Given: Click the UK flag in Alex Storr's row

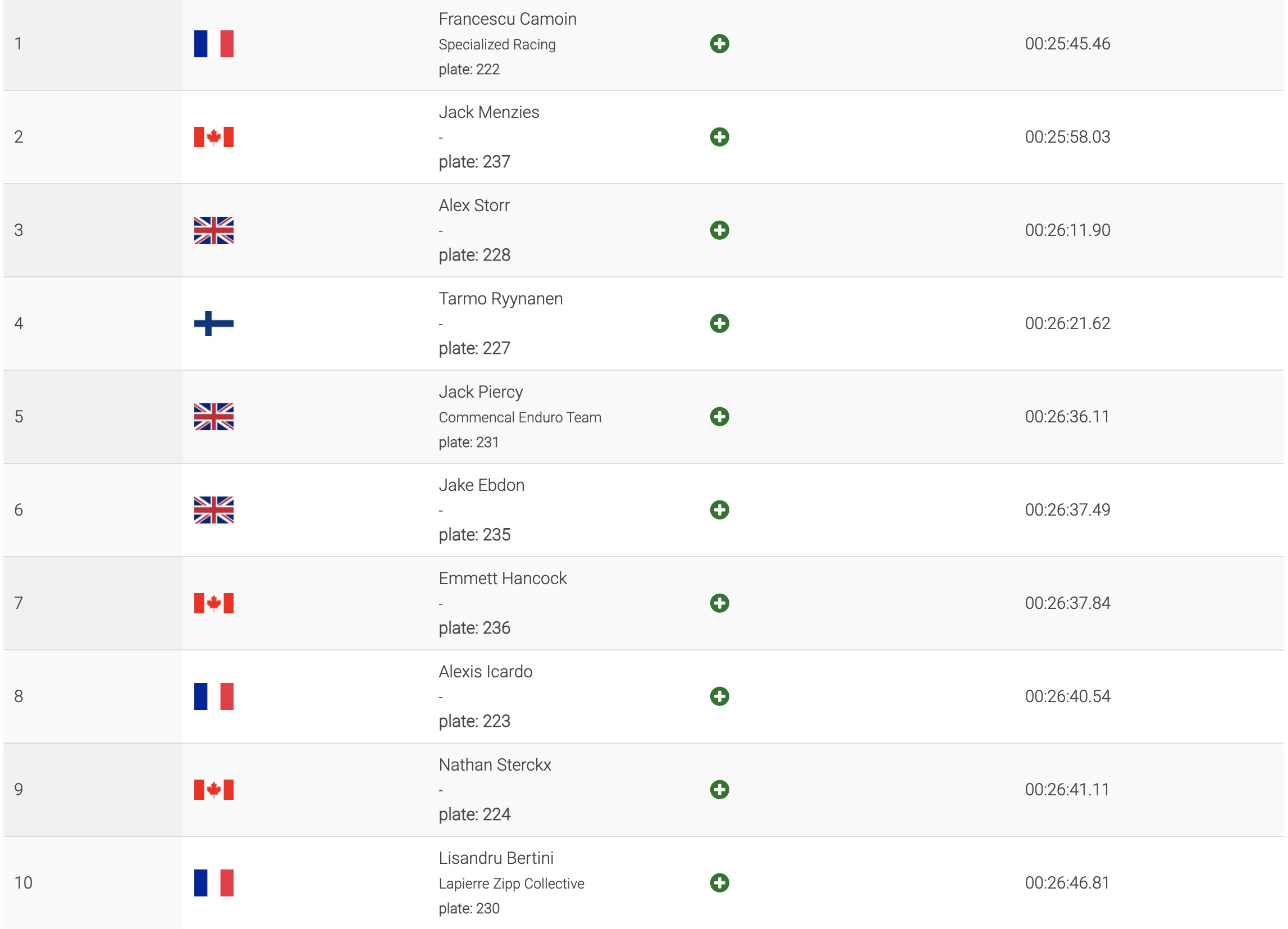Looking at the screenshot, I should 213,230.
